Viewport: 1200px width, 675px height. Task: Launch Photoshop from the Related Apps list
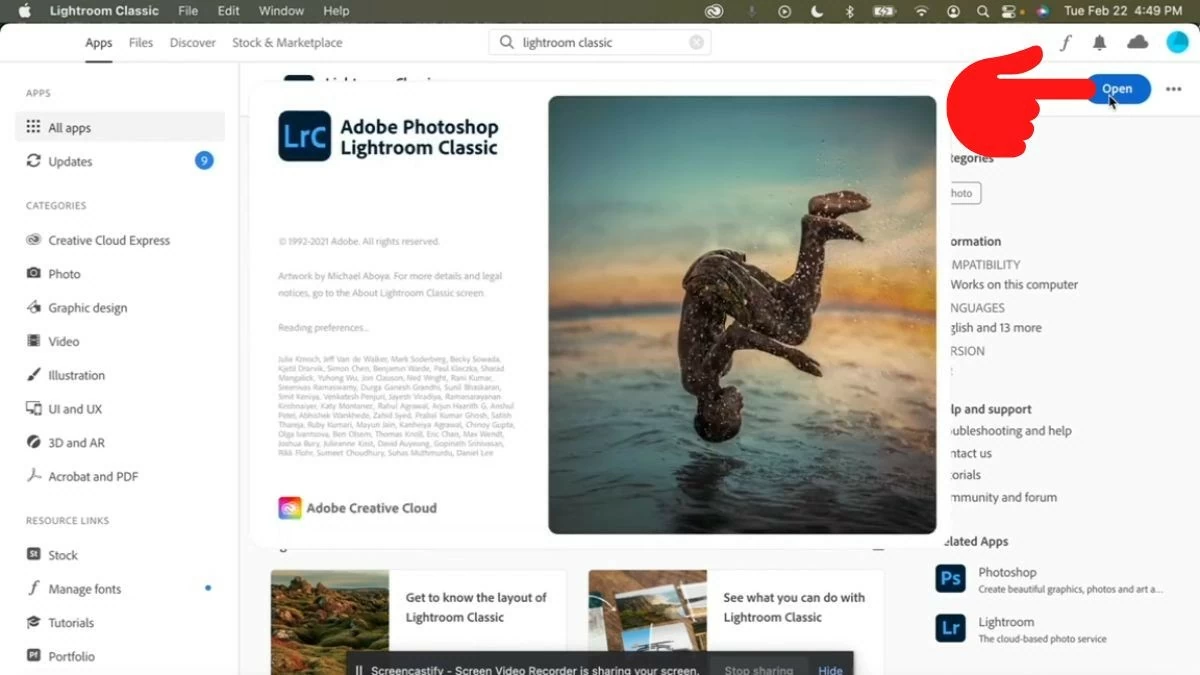coord(949,578)
